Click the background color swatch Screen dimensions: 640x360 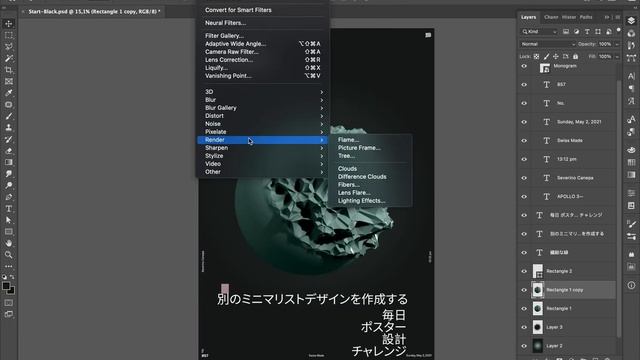(11, 291)
